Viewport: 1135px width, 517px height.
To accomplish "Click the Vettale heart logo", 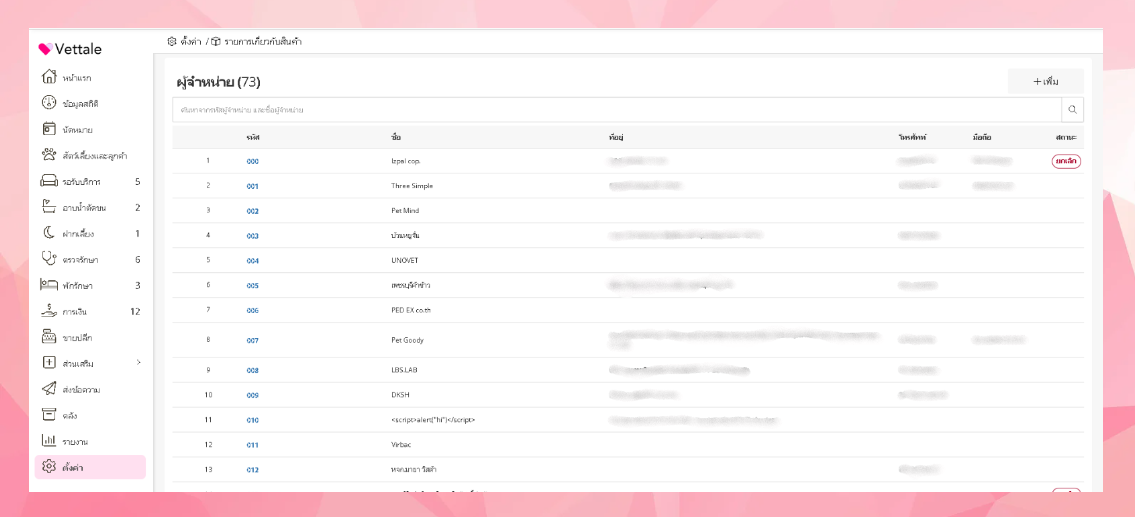I will coord(45,49).
